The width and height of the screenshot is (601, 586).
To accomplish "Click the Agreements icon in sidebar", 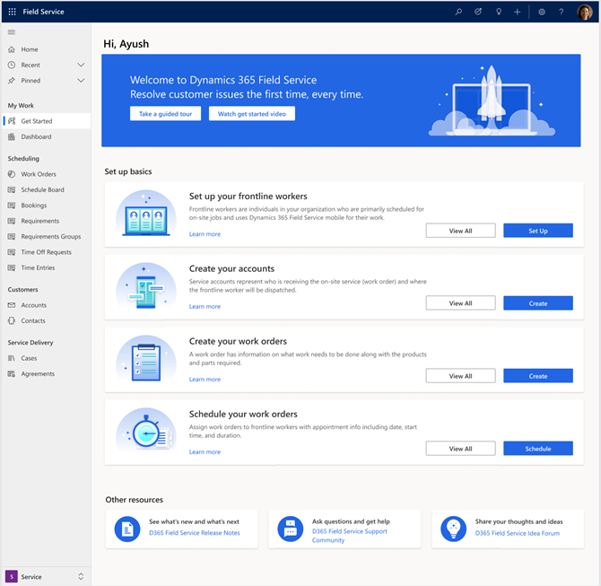I will coord(11,374).
